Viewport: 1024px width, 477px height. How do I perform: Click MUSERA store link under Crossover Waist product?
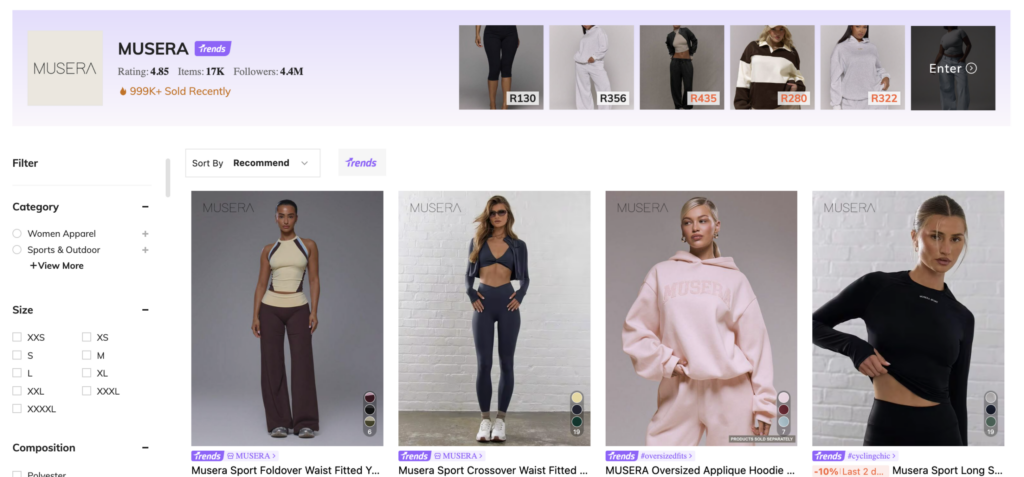coord(458,456)
